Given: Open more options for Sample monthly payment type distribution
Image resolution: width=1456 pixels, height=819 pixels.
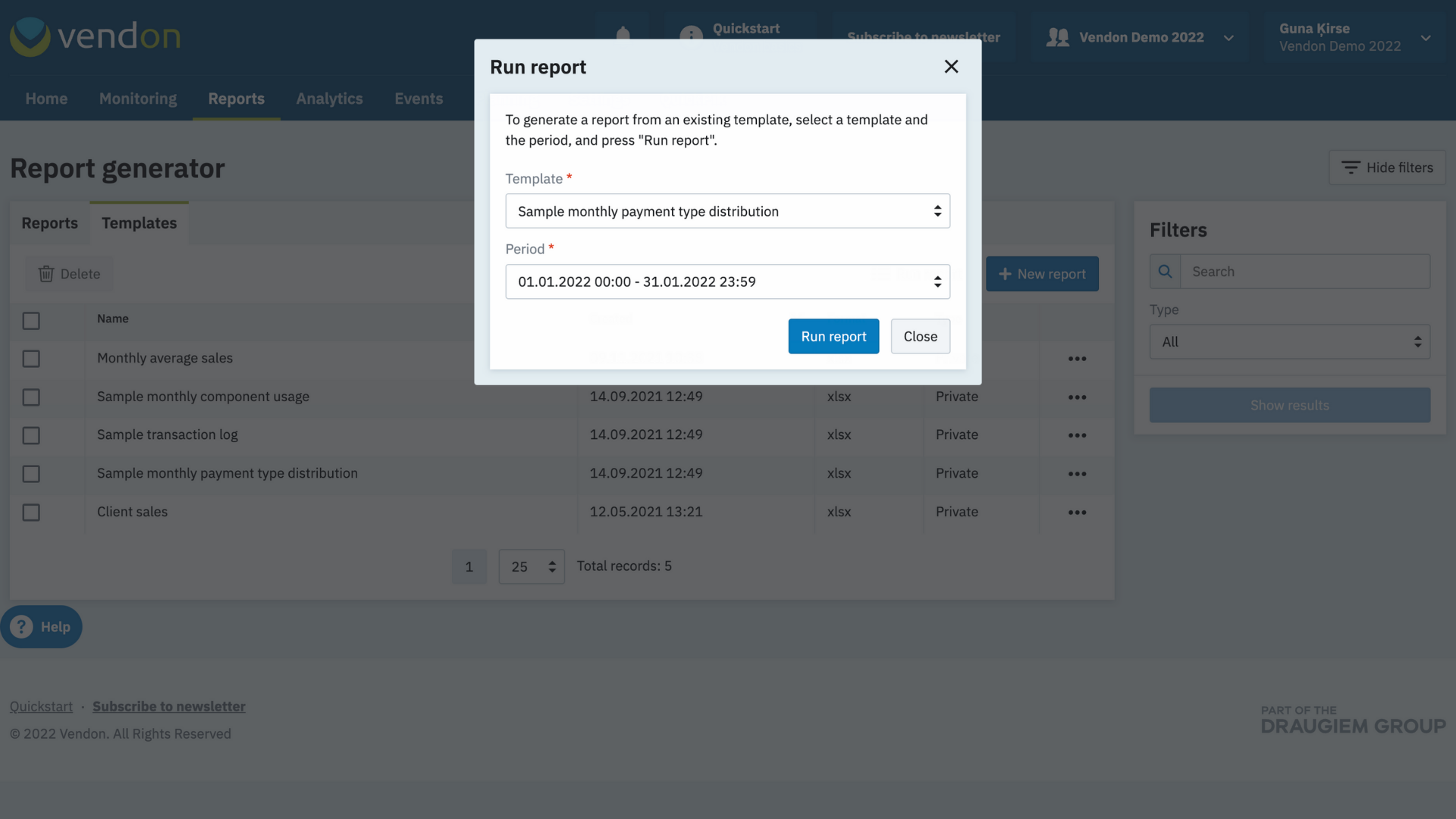Looking at the screenshot, I should point(1078,474).
